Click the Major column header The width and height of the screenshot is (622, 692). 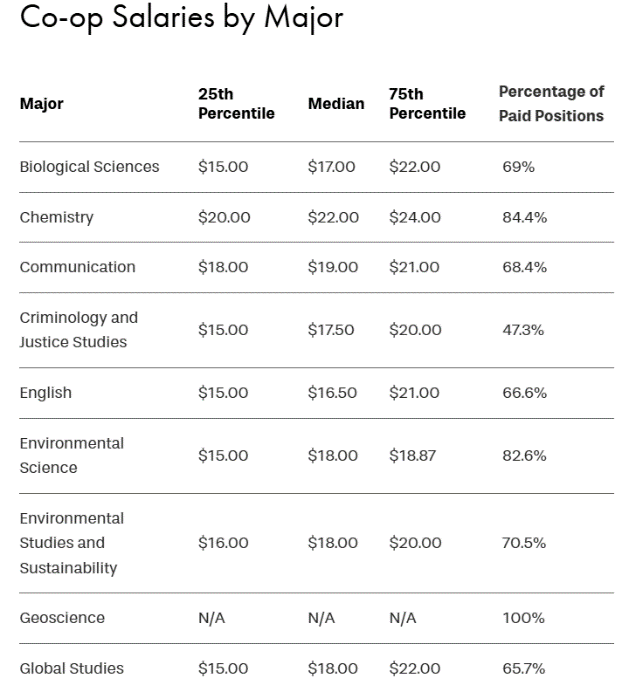(41, 103)
